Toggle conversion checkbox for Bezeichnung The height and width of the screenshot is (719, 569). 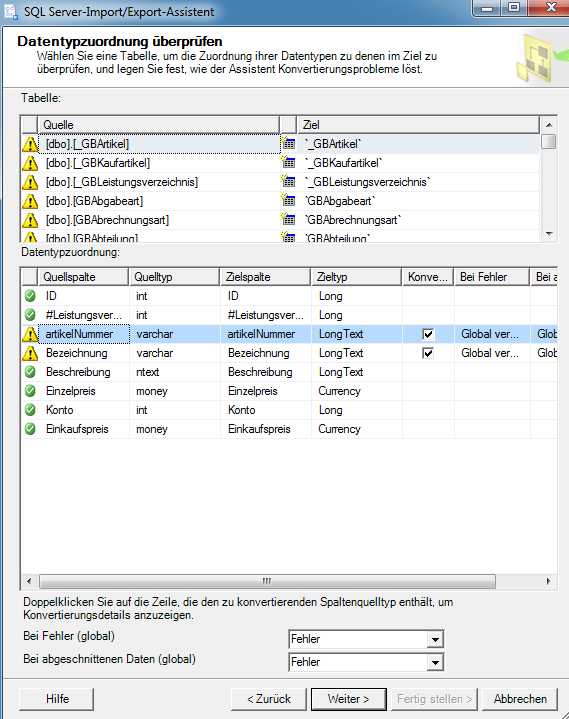pos(428,353)
